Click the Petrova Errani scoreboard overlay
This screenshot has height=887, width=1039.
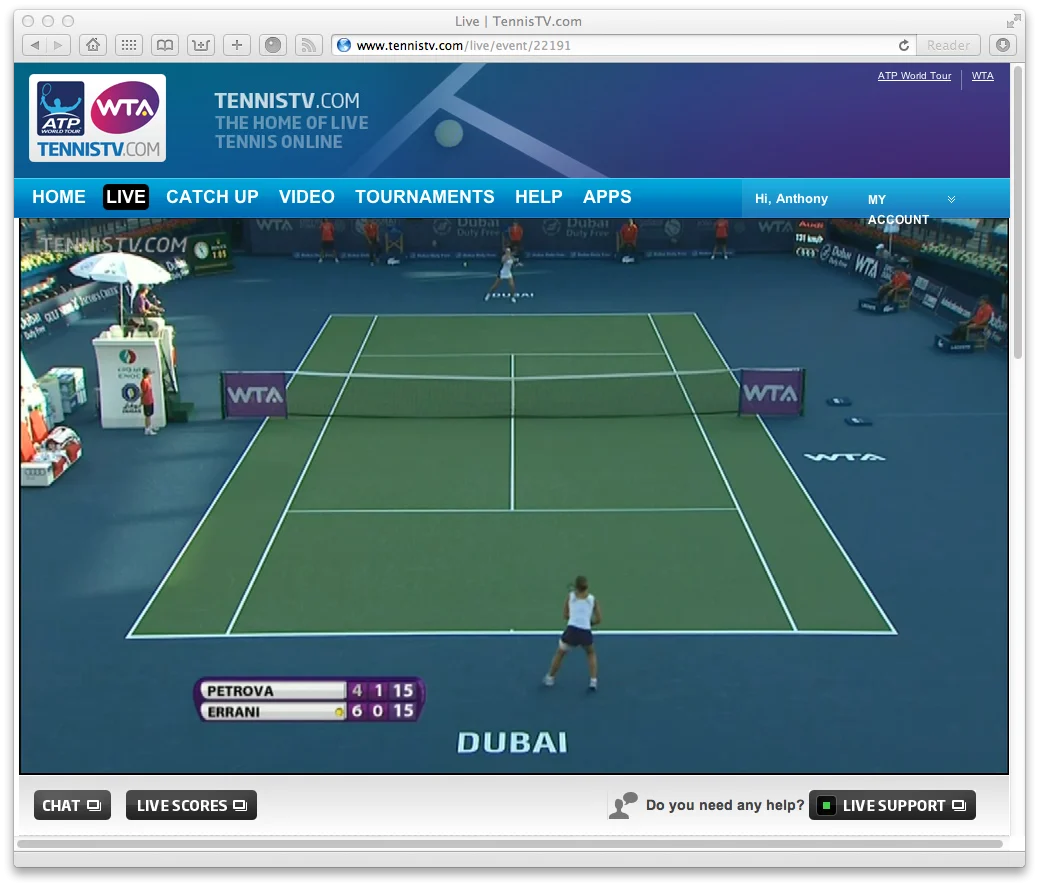pyautogui.click(x=309, y=700)
